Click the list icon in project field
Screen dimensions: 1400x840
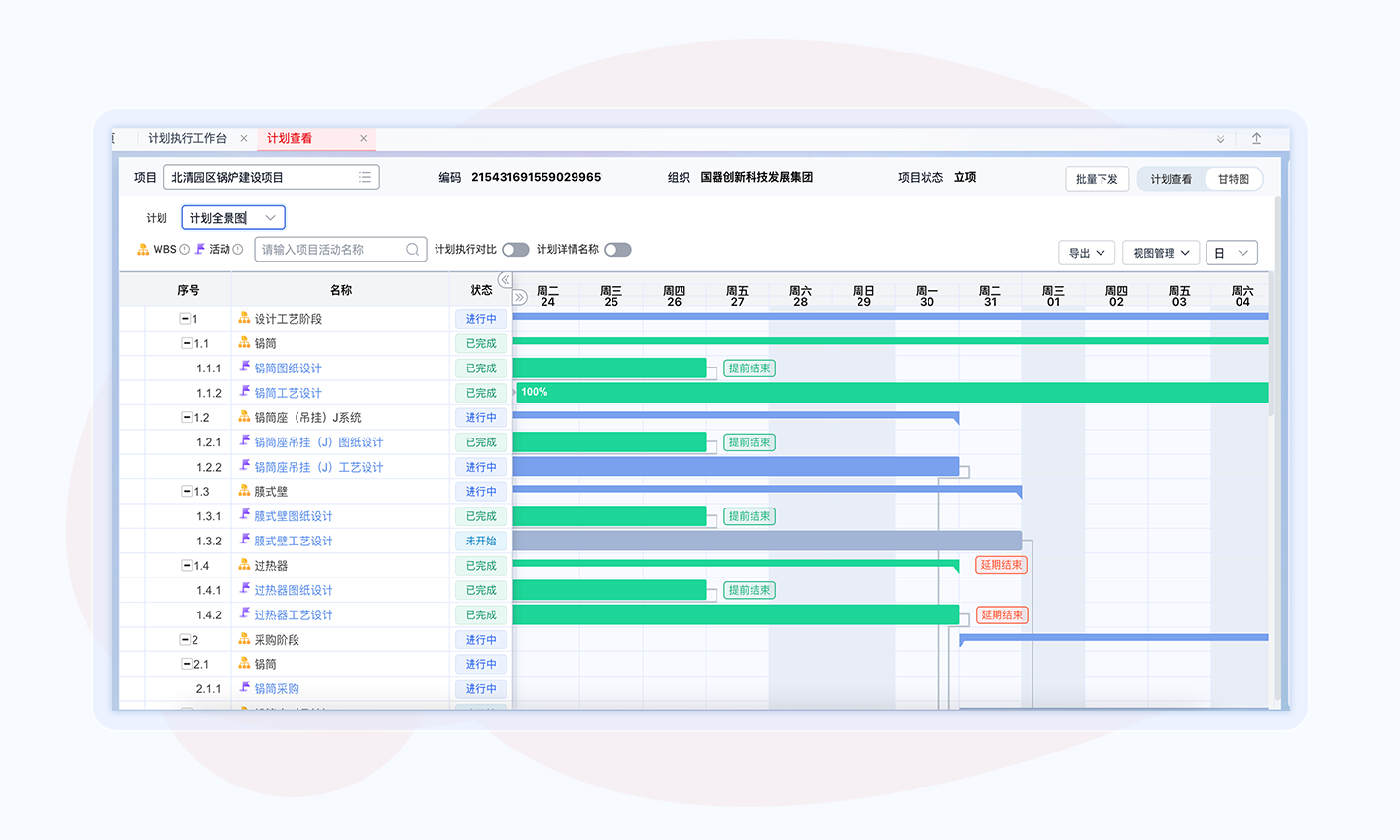click(x=365, y=177)
